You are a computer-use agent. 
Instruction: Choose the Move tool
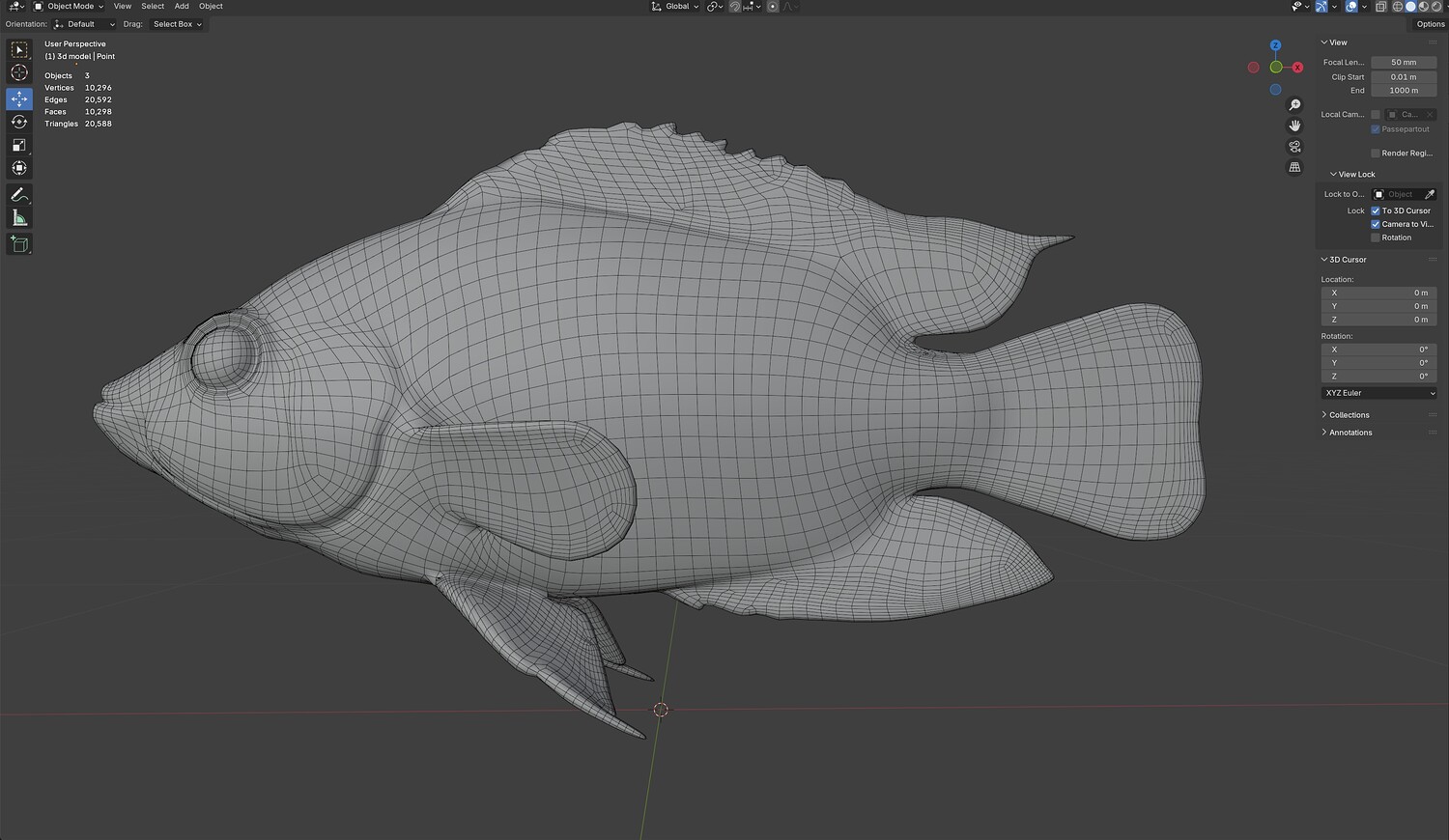click(x=19, y=98)
